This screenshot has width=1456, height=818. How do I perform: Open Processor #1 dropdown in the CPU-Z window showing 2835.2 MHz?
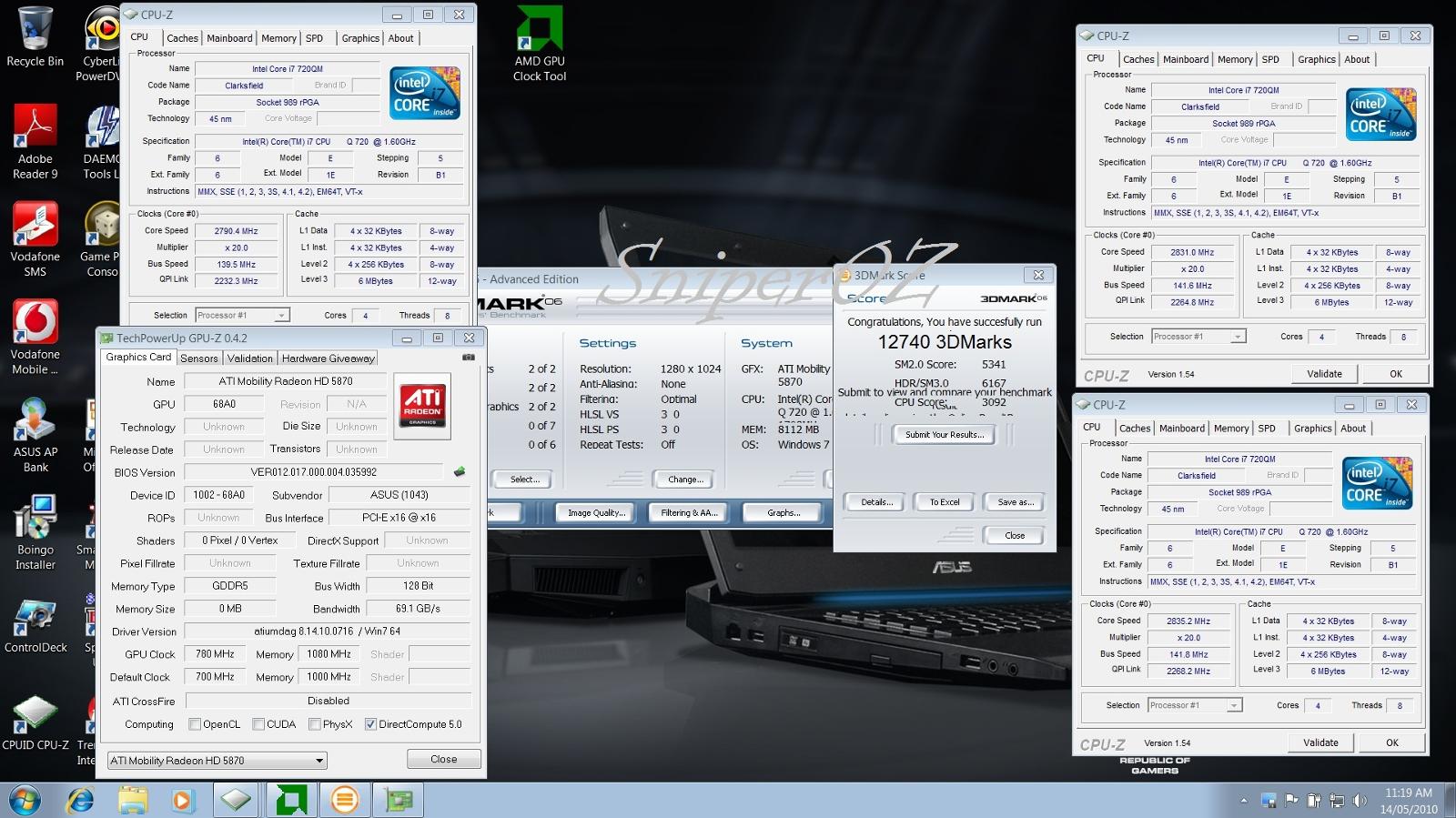click(1195, 705)
